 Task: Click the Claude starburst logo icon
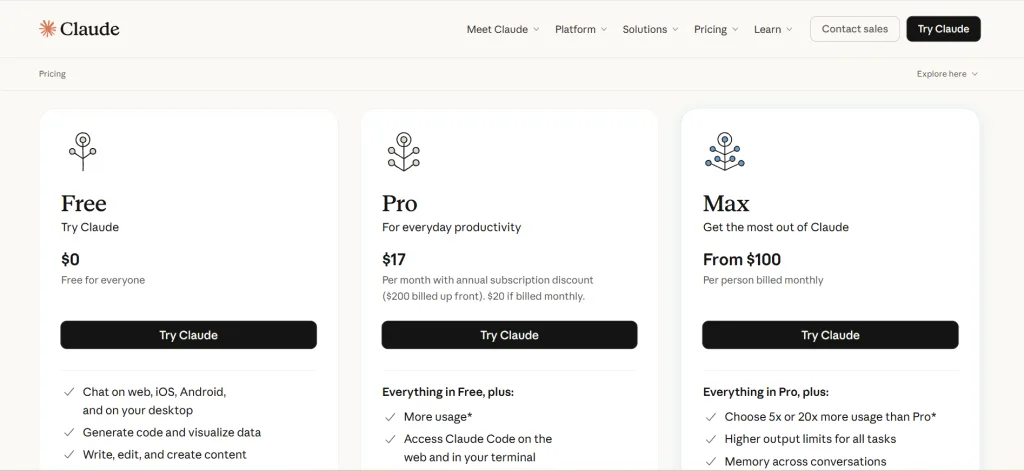[x=47, y=29]
